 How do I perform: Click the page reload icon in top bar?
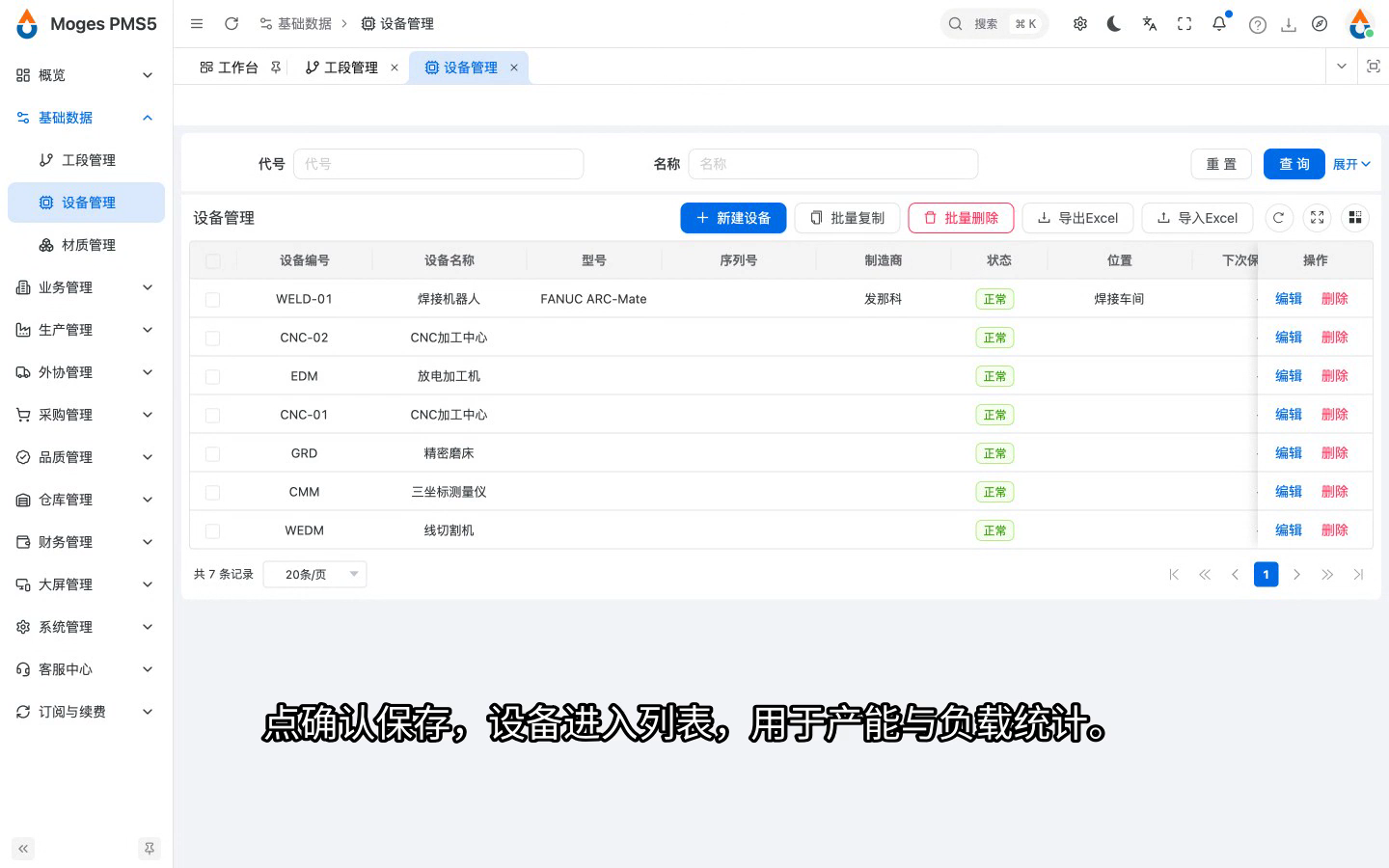point(231,23)
